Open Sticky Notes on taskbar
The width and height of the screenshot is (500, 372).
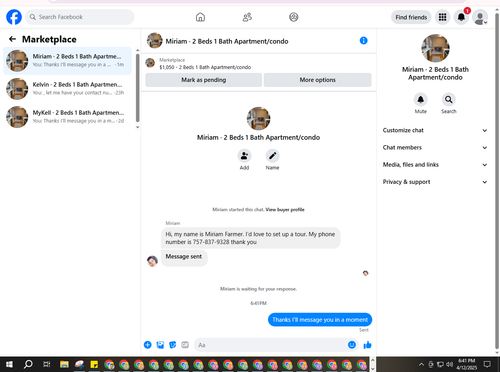point(94,364)
